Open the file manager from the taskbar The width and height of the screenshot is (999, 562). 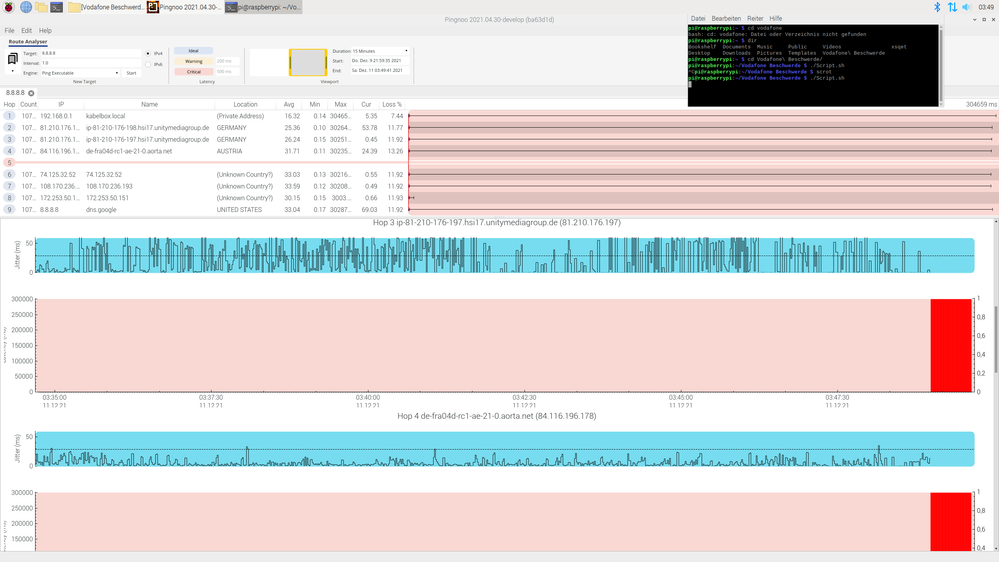click(x=41, y=7)
